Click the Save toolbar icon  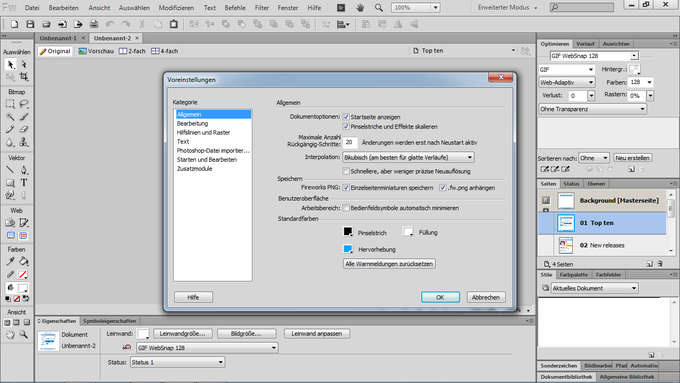[x=30, y=24]
